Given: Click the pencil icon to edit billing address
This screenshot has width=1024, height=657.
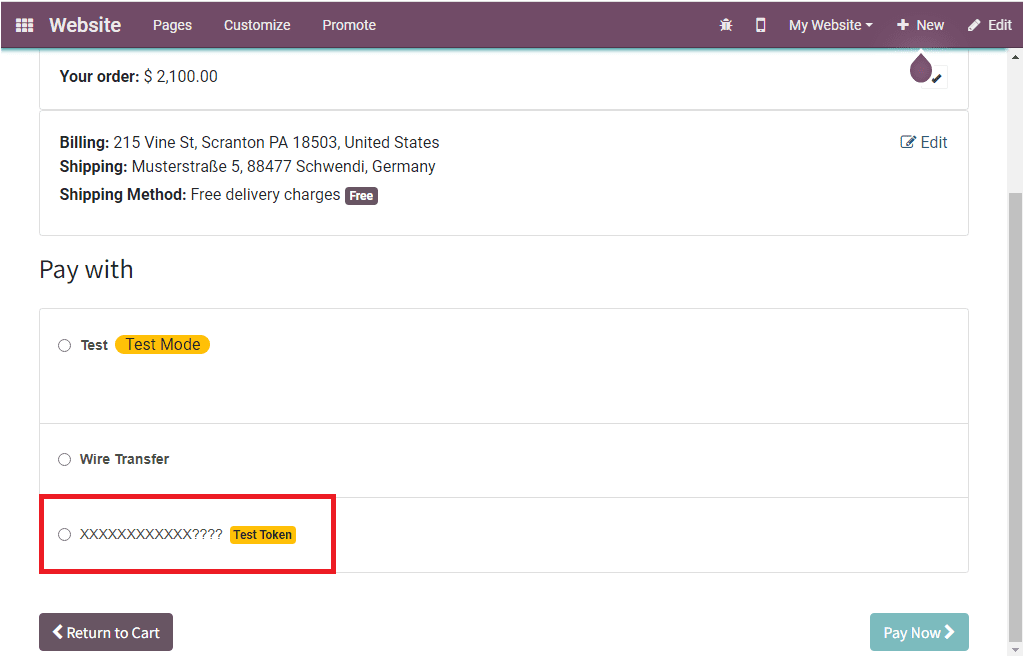Looking at the screenshot, I should coord(908,142).
